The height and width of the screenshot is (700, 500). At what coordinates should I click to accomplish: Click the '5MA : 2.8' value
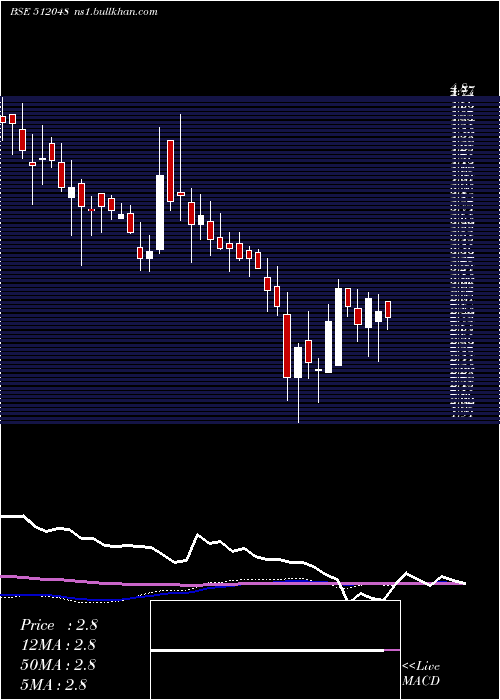[54, 684]
